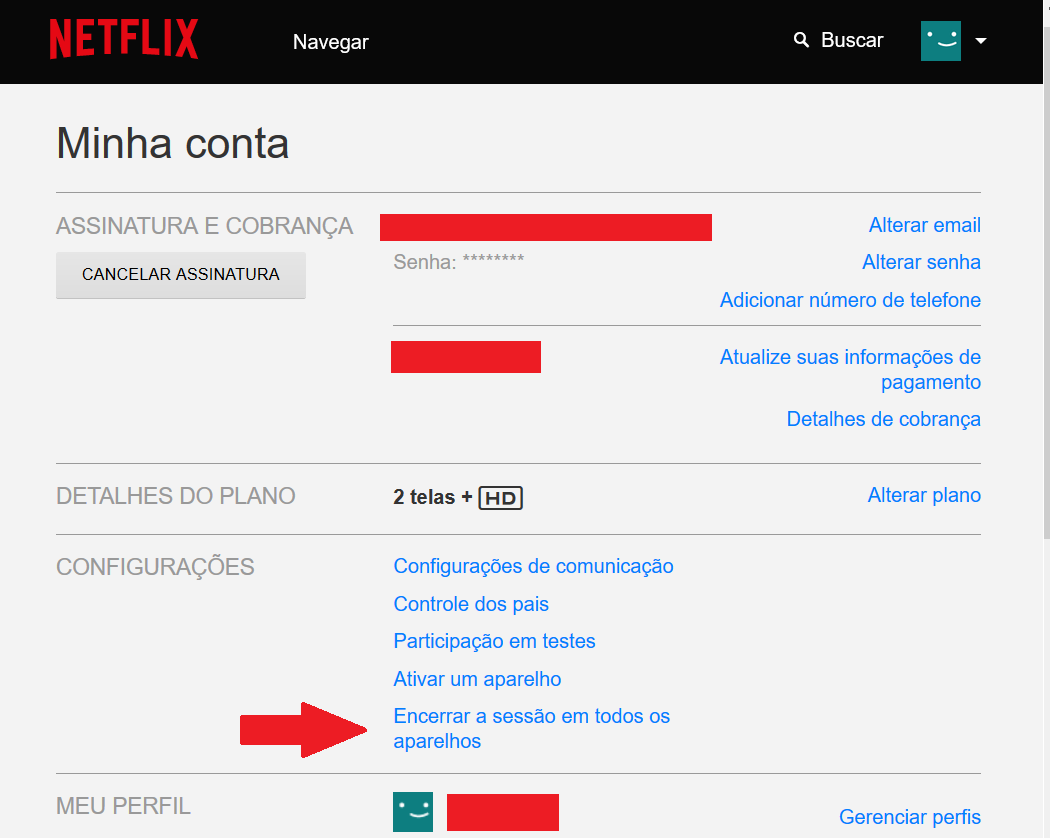
Task: Click the profile avatar under Meu Perfil
Action: [x=413, y=812]
